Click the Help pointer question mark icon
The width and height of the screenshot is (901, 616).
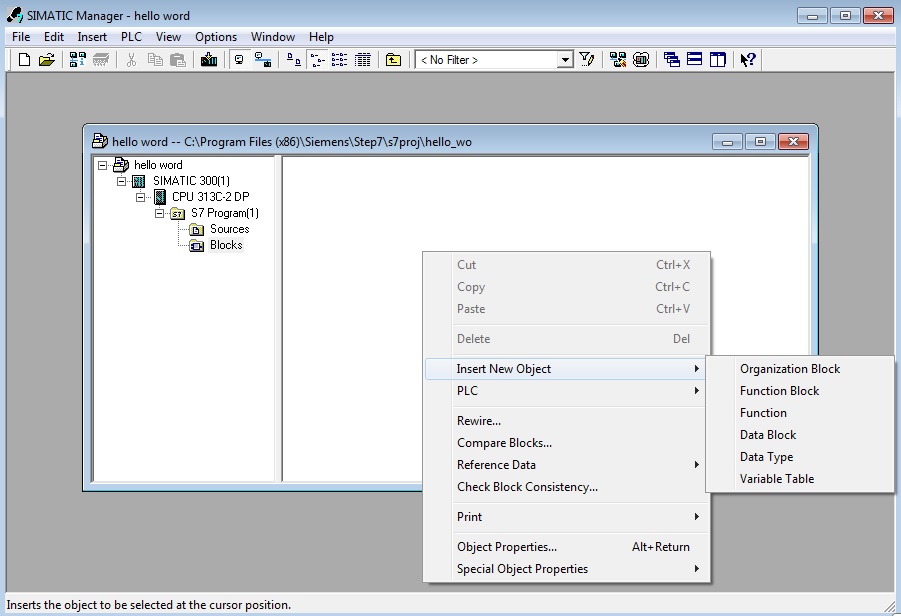(x=747, y=60)
